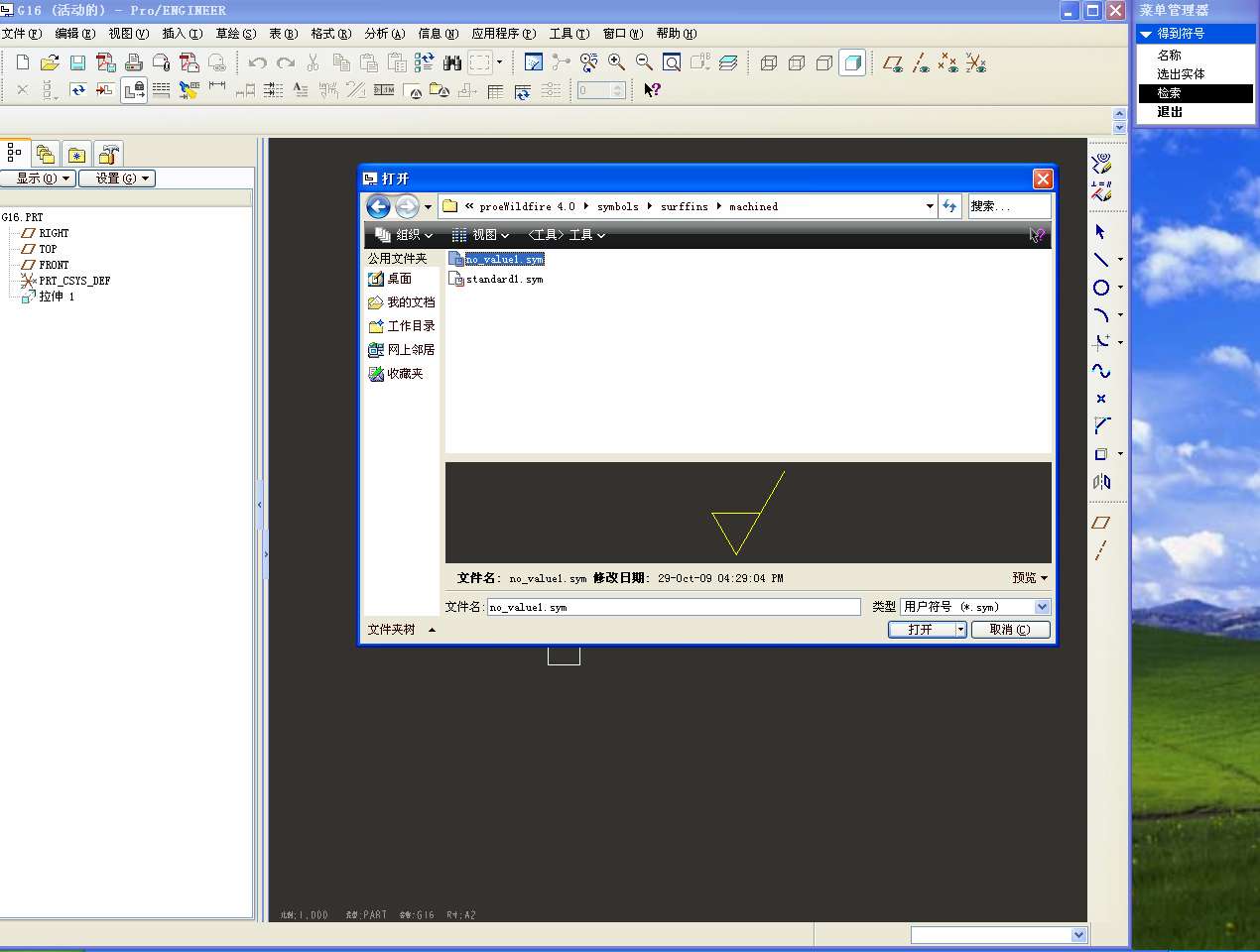Cut using the scissors icon
1260x952 pixels.
(313, 62)
